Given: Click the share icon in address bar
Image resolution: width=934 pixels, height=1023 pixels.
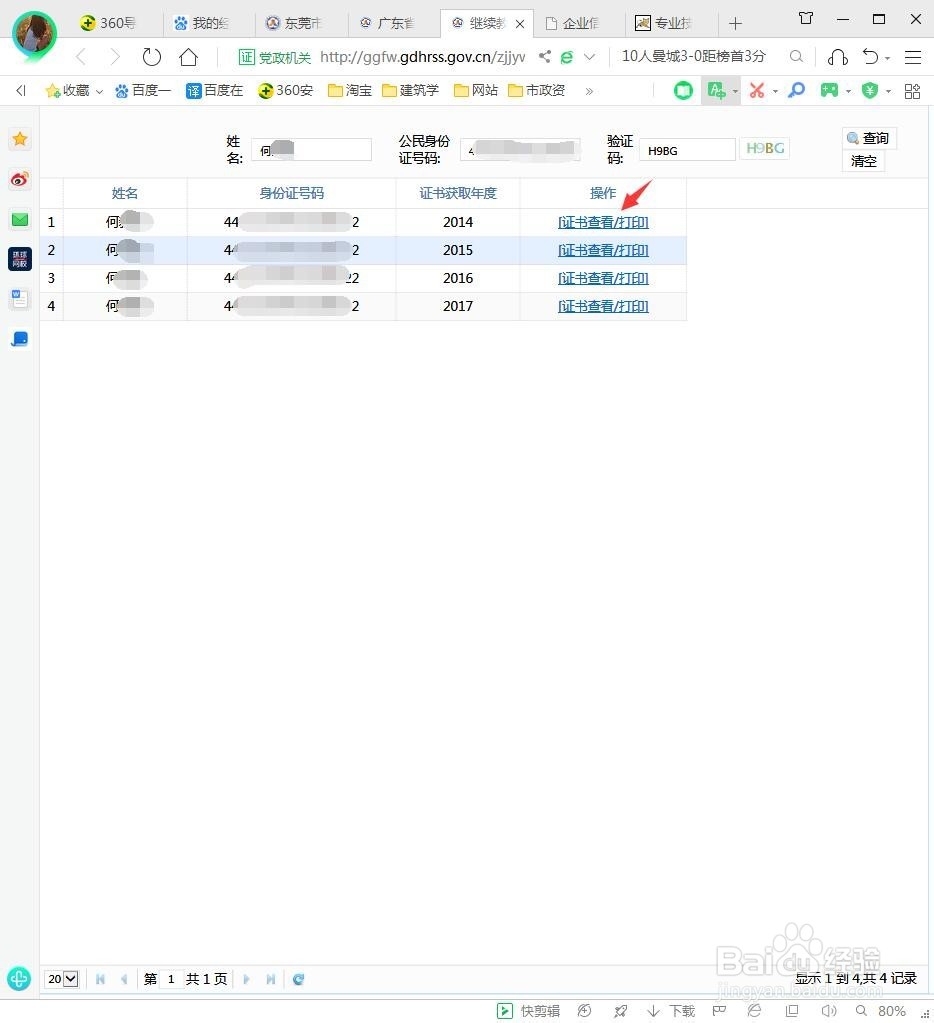Looking at the screenshot, I should (545, 57).
